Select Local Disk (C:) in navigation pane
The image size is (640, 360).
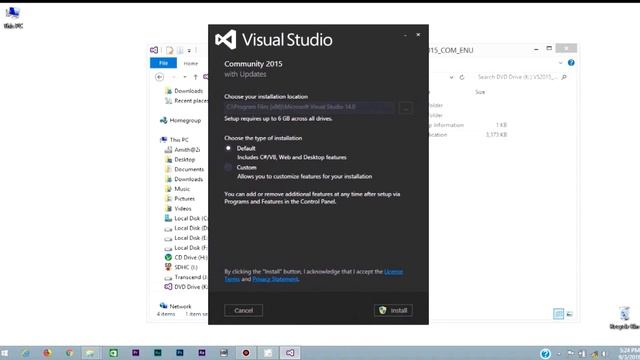(186, 218)
